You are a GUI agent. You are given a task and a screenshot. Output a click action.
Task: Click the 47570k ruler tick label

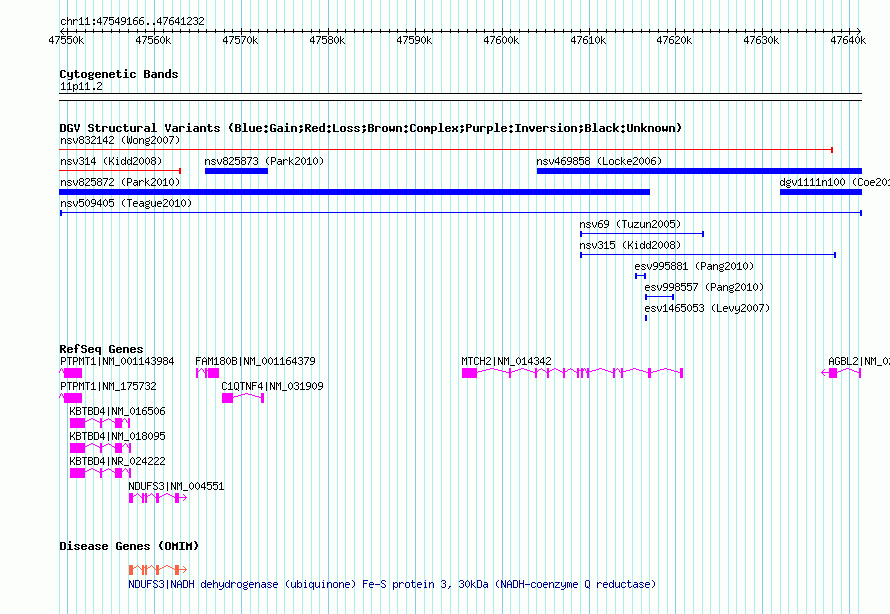(240, 40)
